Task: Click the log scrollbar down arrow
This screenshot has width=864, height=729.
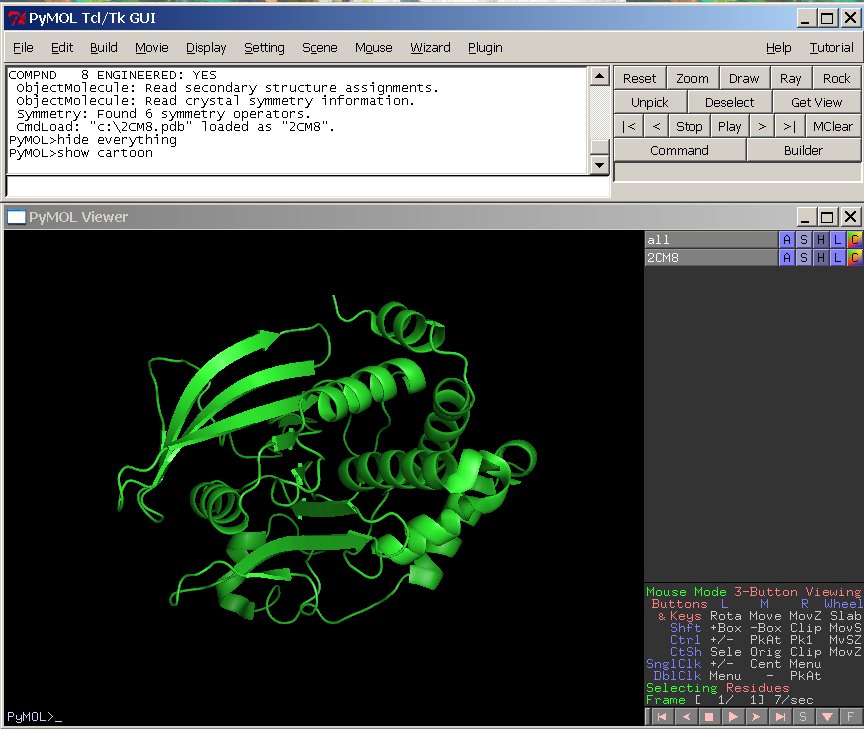Action: click(x=599, y=165)
